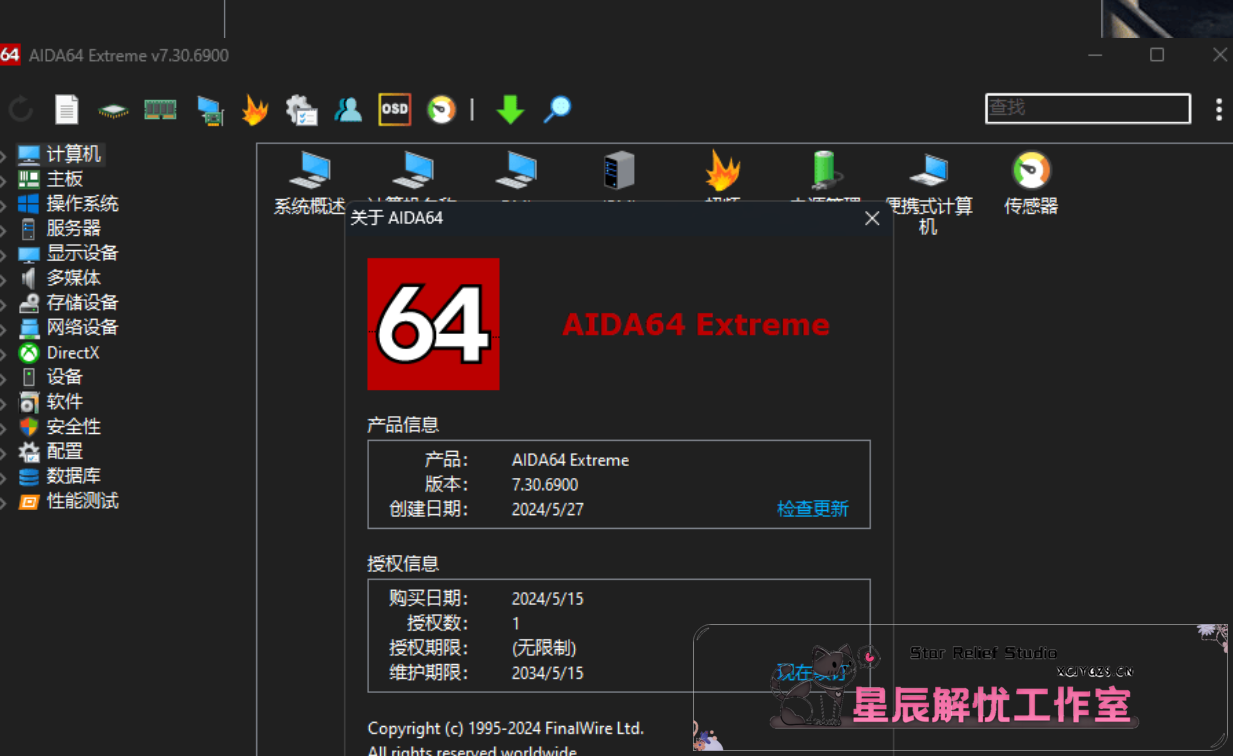
Task: Click the two-users remote icon in toolbar
Action: click(x=348, y=109)
